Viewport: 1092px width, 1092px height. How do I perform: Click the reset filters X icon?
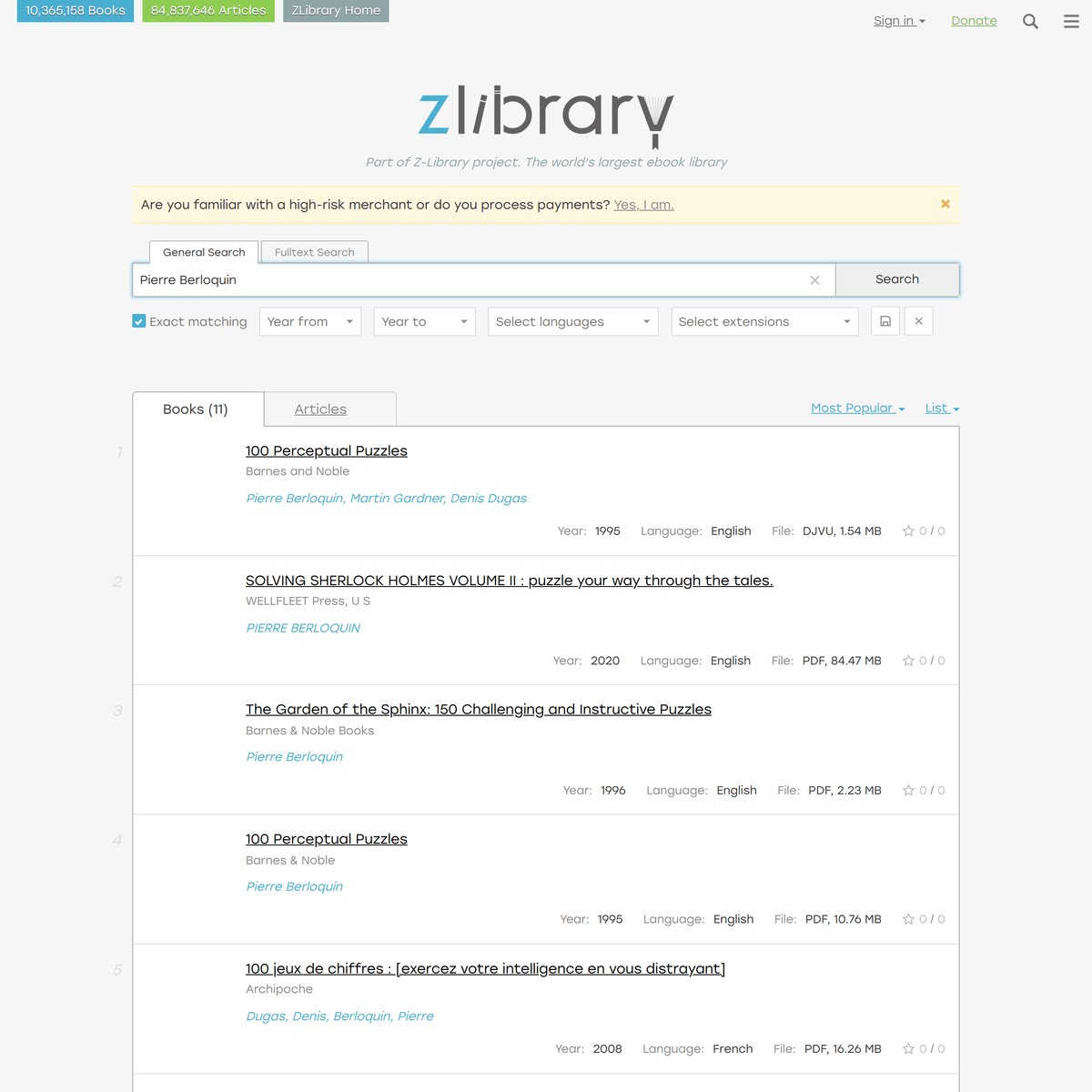(918, 321)
